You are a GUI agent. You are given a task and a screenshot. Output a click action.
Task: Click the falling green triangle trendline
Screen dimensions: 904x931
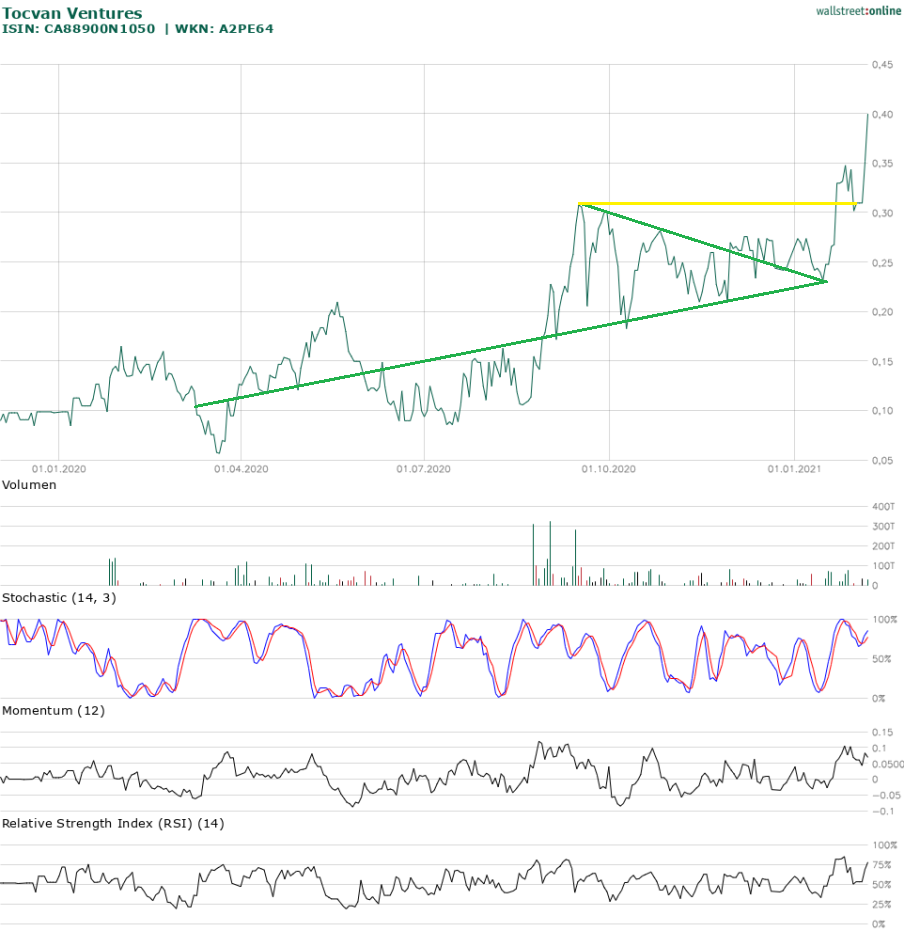point(703,242)
